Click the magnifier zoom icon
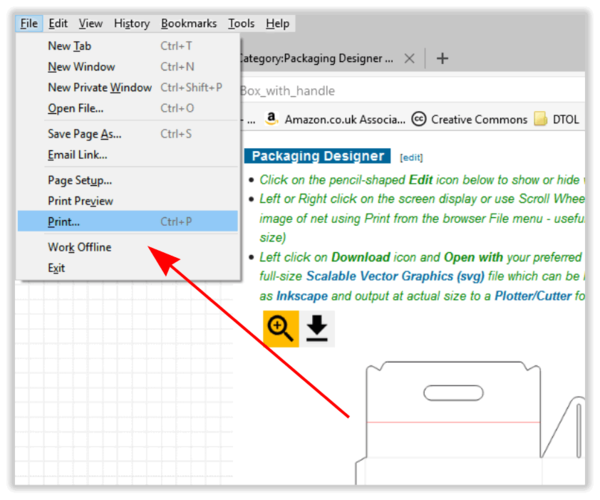The height and width of the screenshot is (500, 600). tap(280, 329)
